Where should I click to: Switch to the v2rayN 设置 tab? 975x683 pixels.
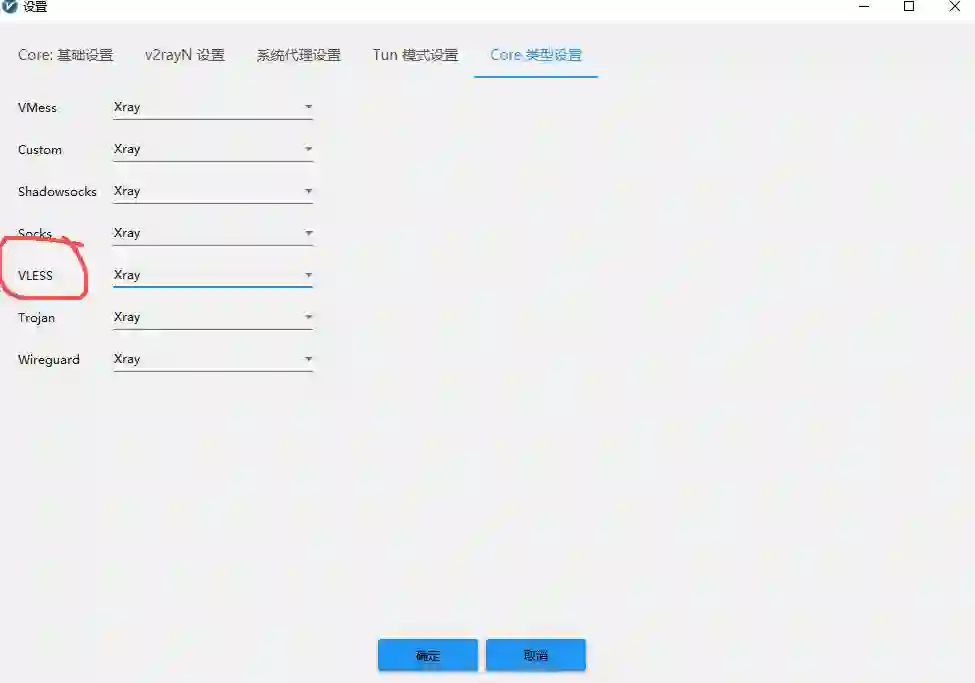point(185,55)
